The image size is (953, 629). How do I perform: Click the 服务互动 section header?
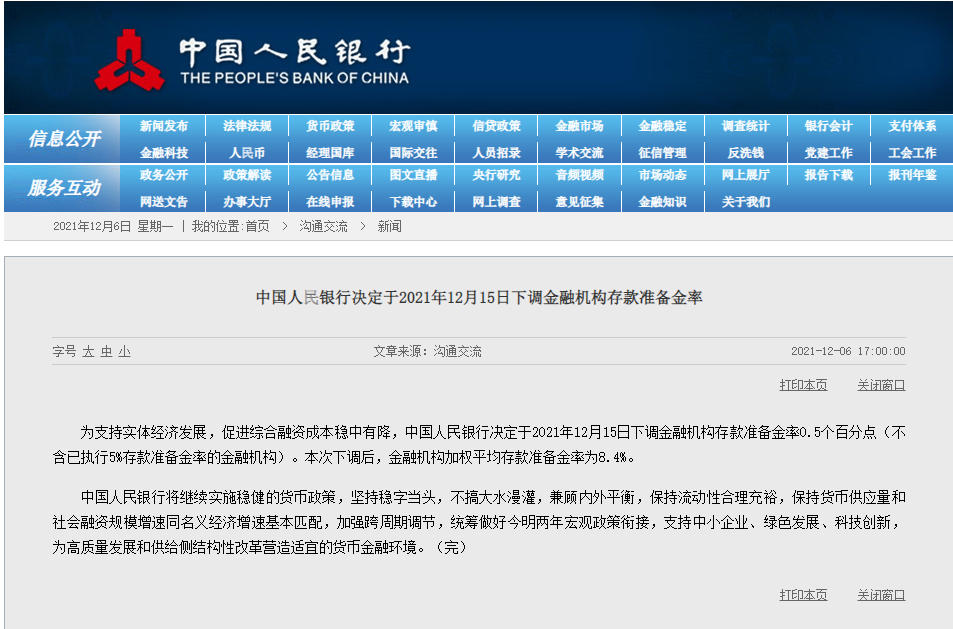point(64,188)
